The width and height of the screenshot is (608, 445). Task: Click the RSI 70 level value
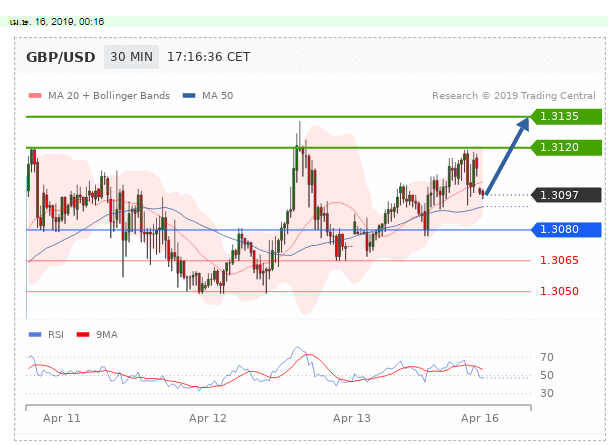[547, 357]
